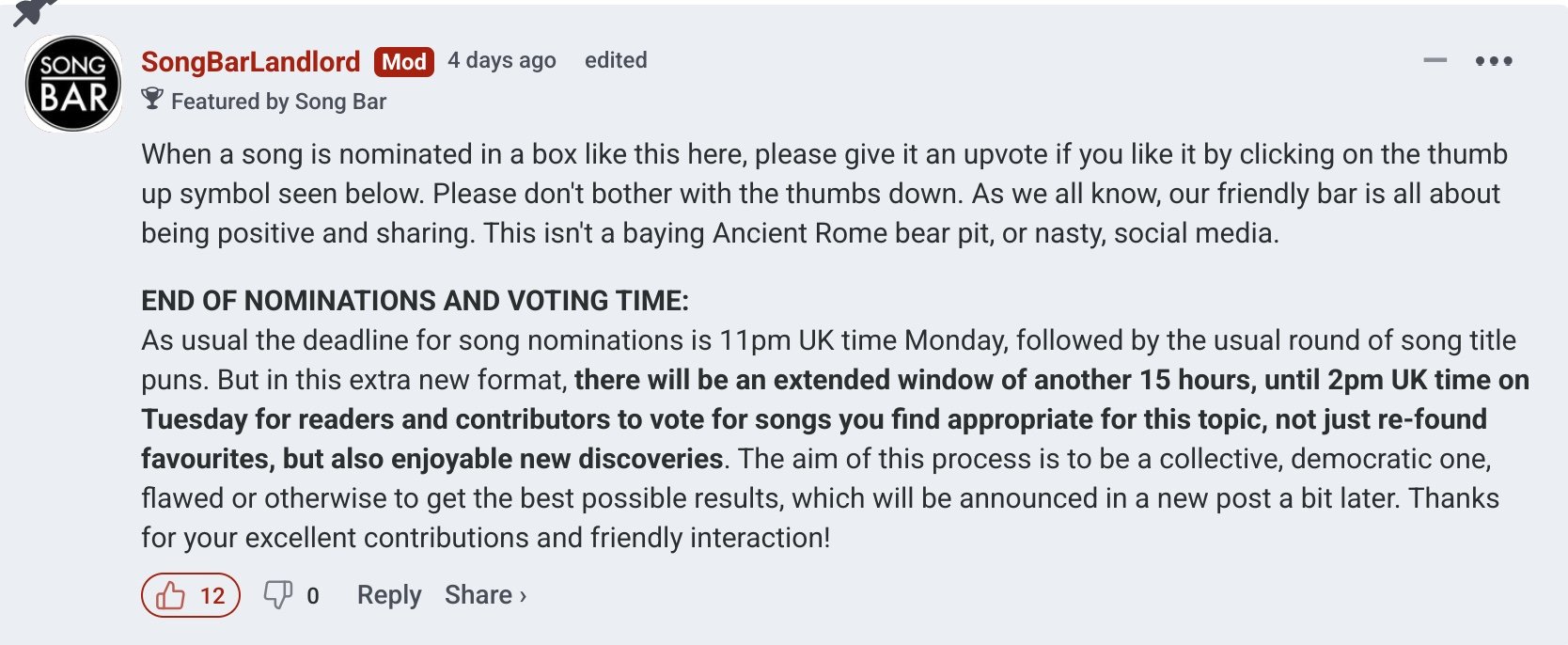Reply to this comment
The image size is (1568, 645).
pos(389,595)
